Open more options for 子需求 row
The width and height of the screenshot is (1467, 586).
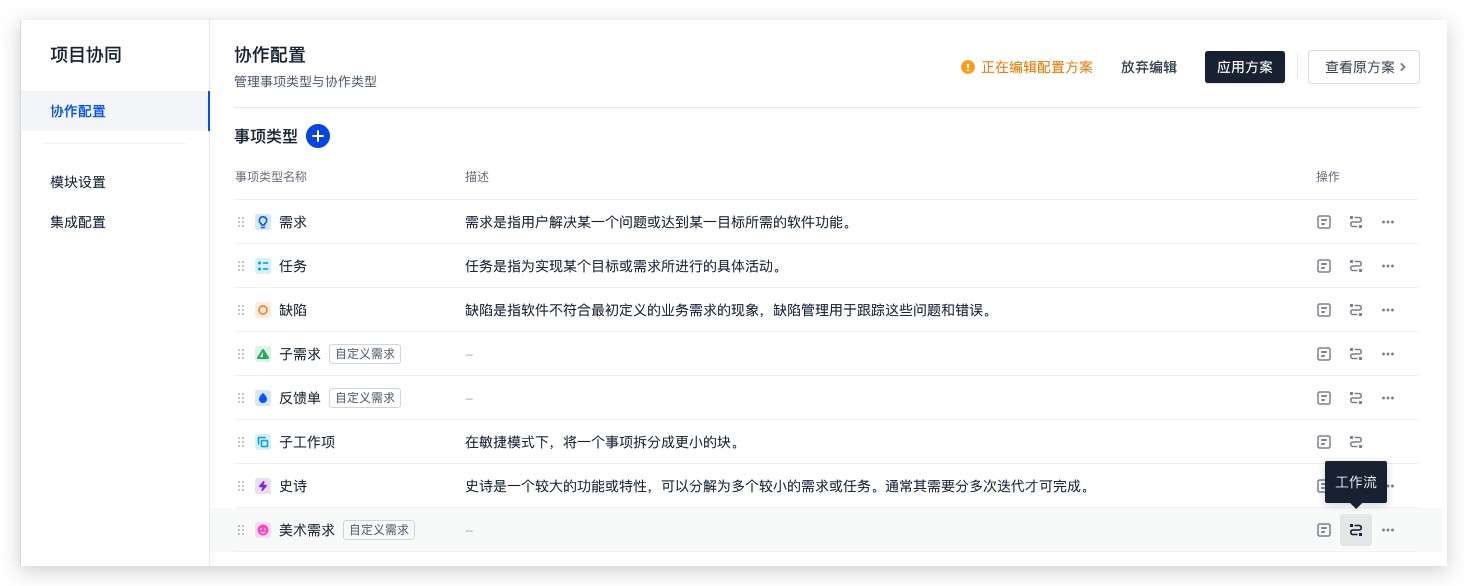pos(1388,354)
